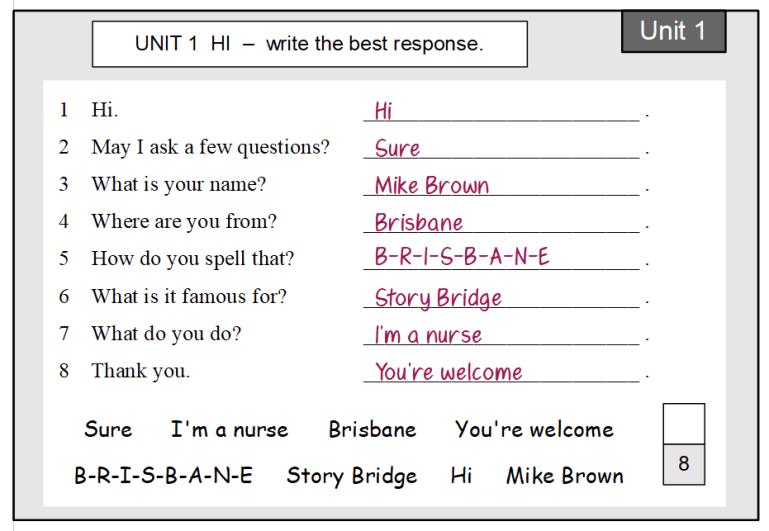Click the spelled-out answer on line 5

[461, 257]
